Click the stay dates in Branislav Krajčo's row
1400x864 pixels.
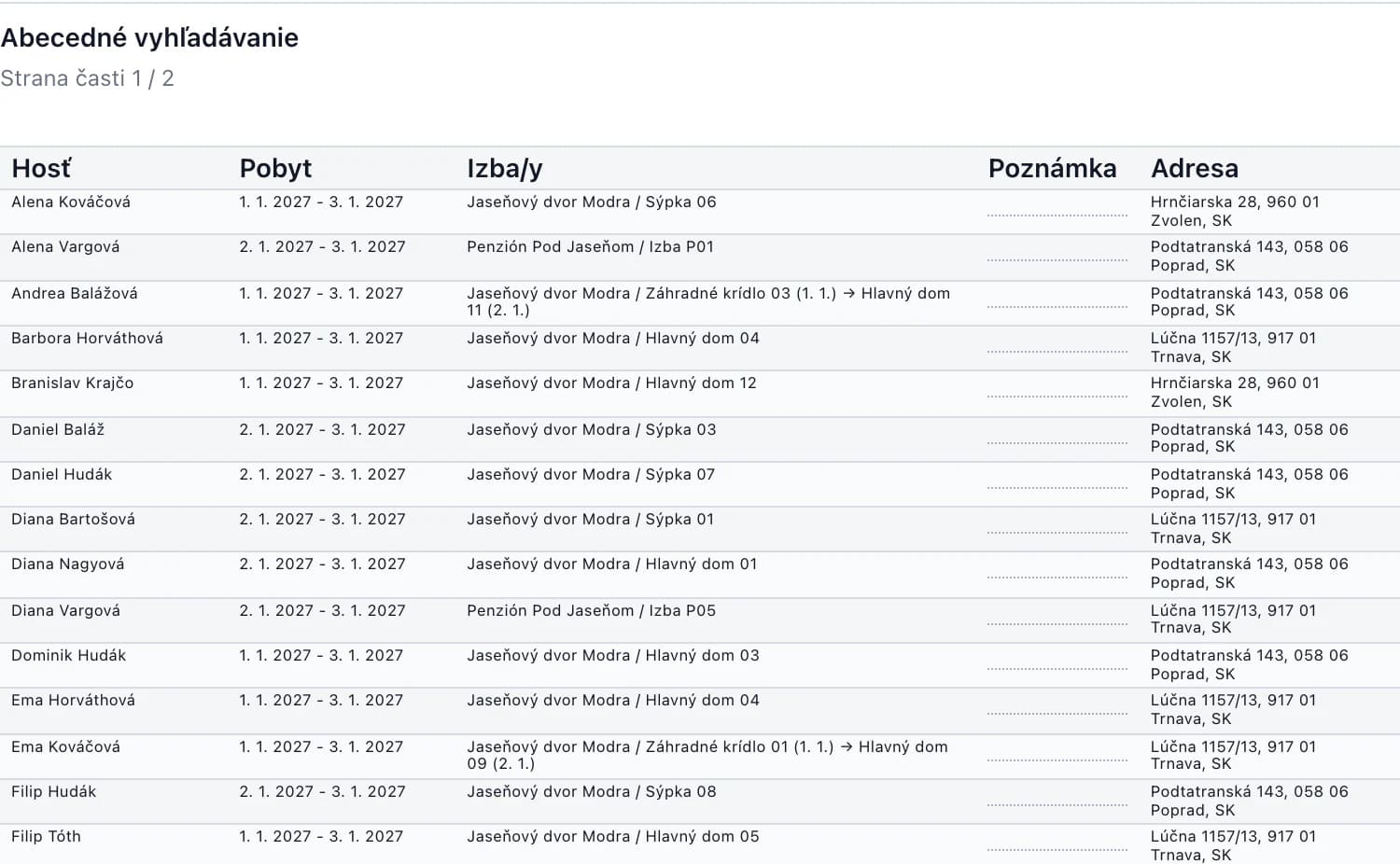pos(321,383)
